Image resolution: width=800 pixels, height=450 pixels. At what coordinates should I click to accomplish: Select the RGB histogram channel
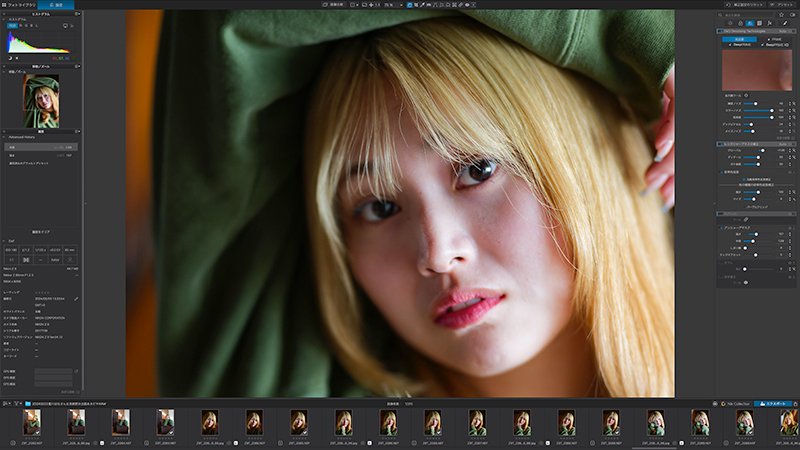coord(12,26)
